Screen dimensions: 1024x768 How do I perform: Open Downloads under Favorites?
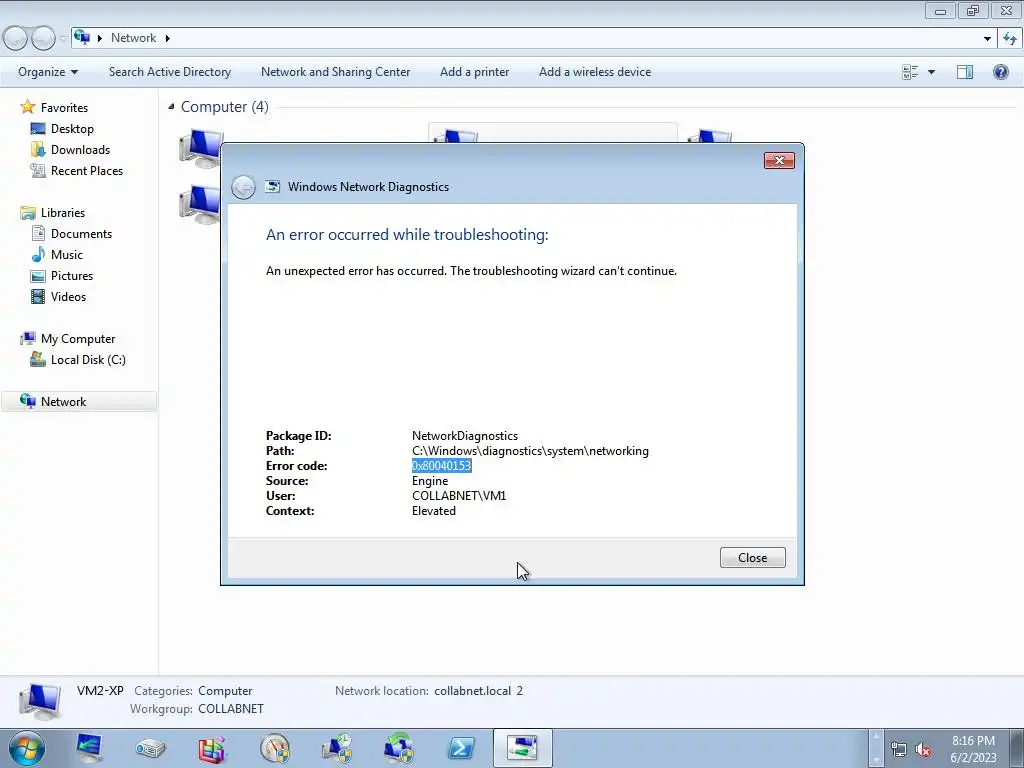tap(80, 150)
